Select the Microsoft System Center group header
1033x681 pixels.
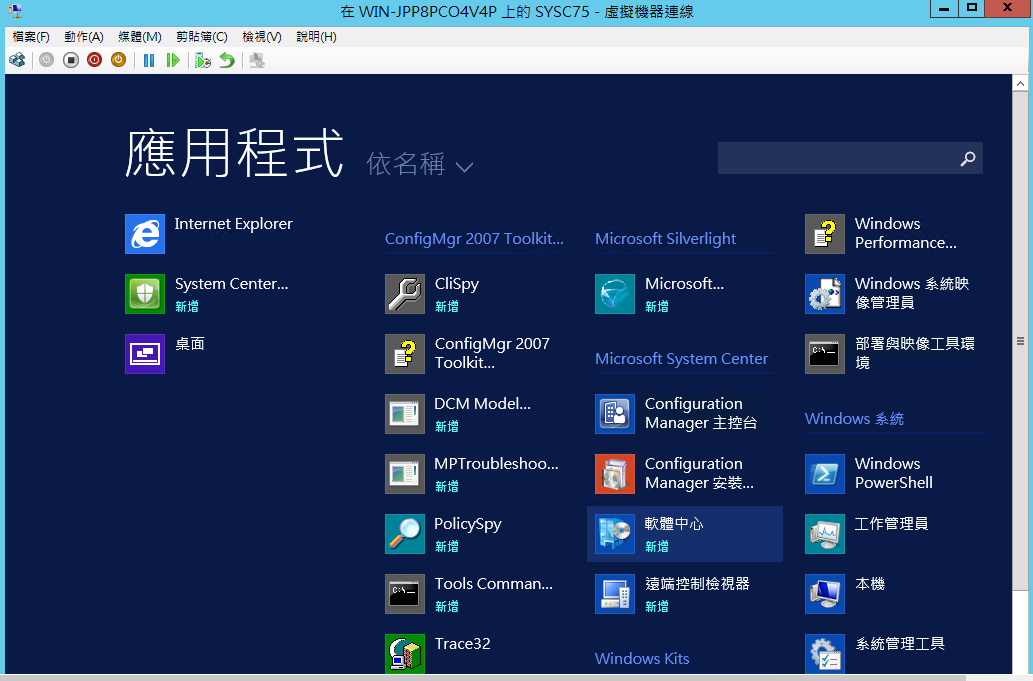(x=681, y=358)
